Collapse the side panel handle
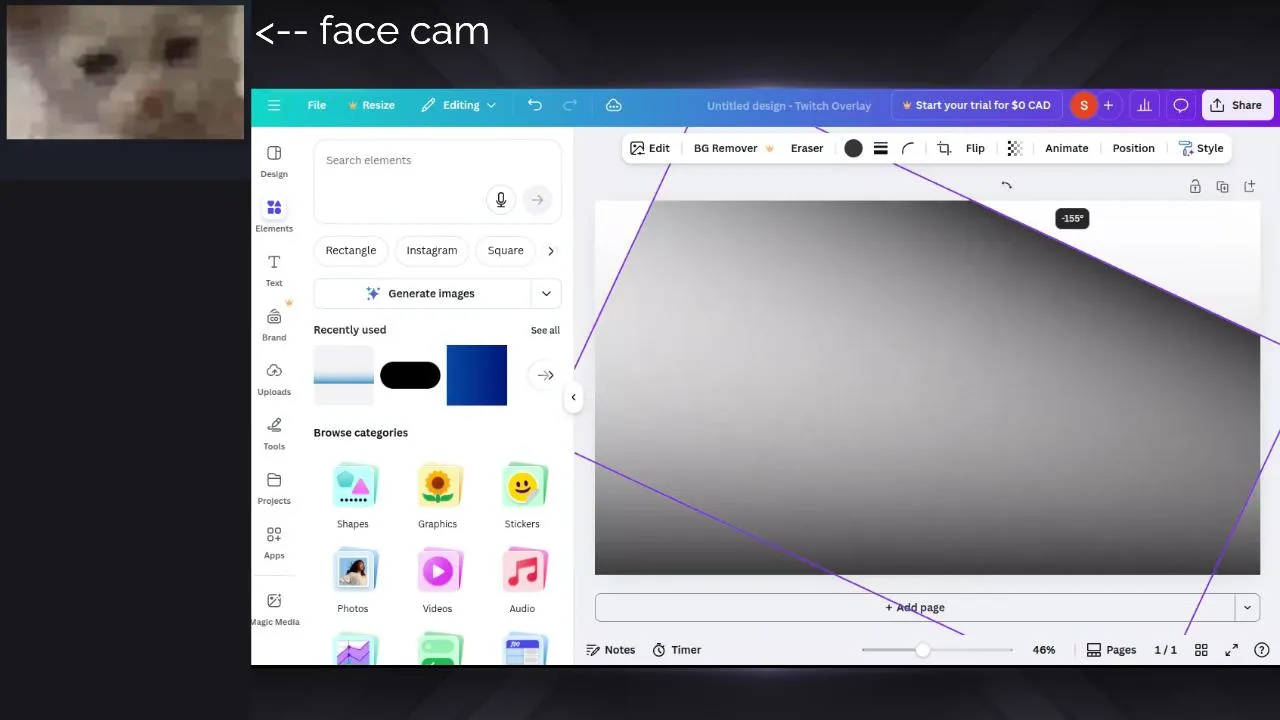This screenshot has width=1280, height=720. tap(573, 397)
